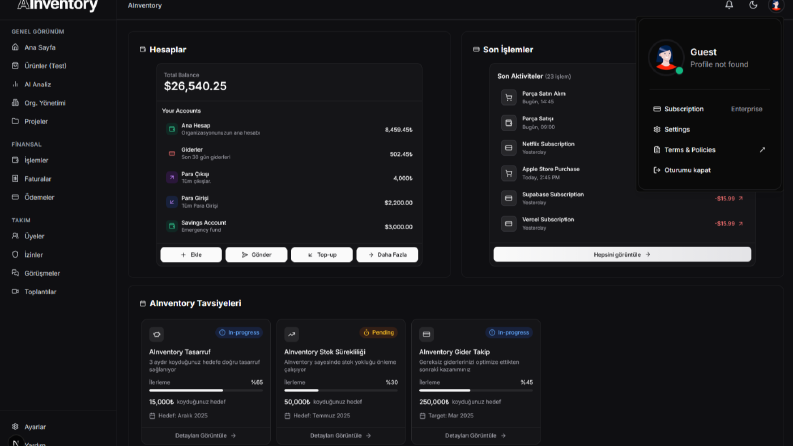Click Supabase Subscription -$15.99 amount

pos(725,199)
